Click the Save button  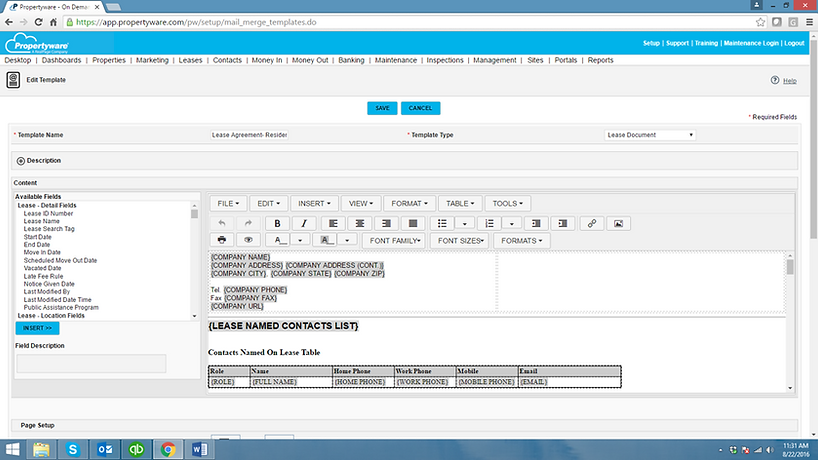click(x=382, y=108)
